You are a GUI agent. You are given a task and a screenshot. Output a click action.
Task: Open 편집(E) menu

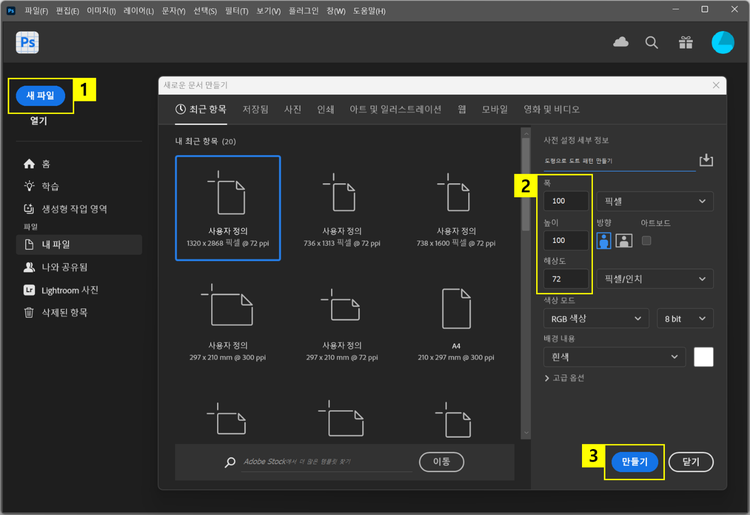67,11
